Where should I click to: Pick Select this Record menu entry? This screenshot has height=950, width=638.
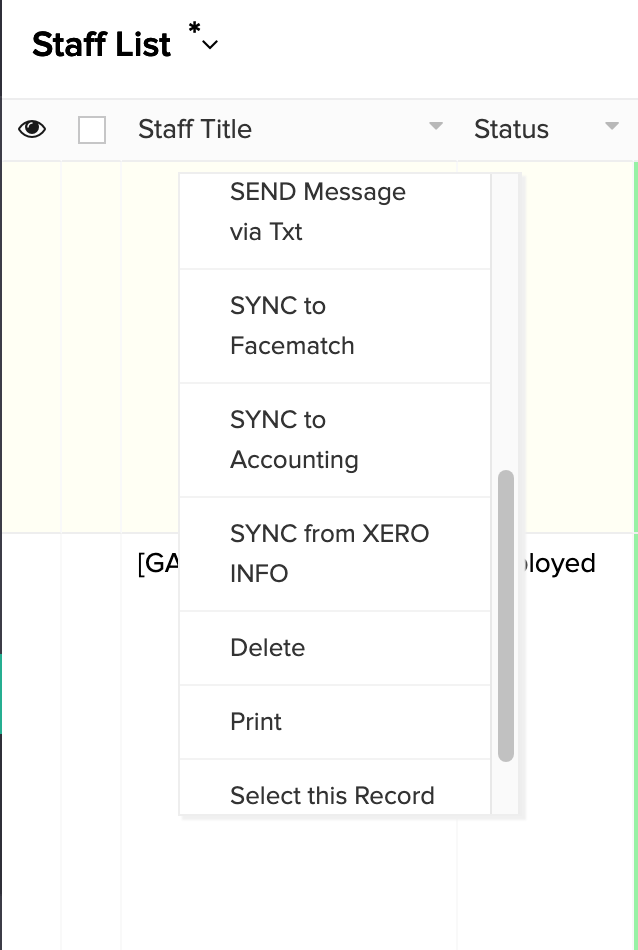pos(332,796)
